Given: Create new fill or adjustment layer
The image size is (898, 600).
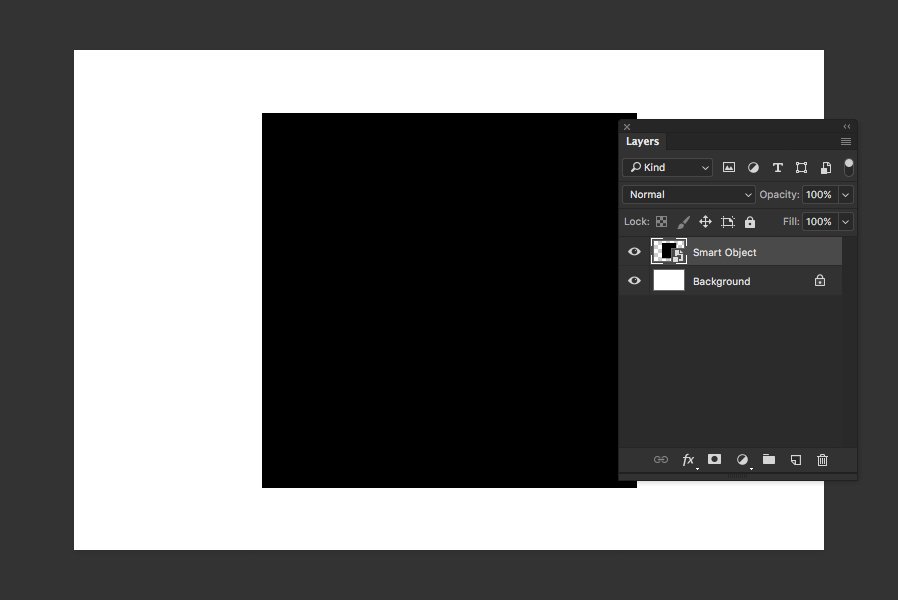Looking at the screenshot, I should pyautogui.click(x=742, y=460).
